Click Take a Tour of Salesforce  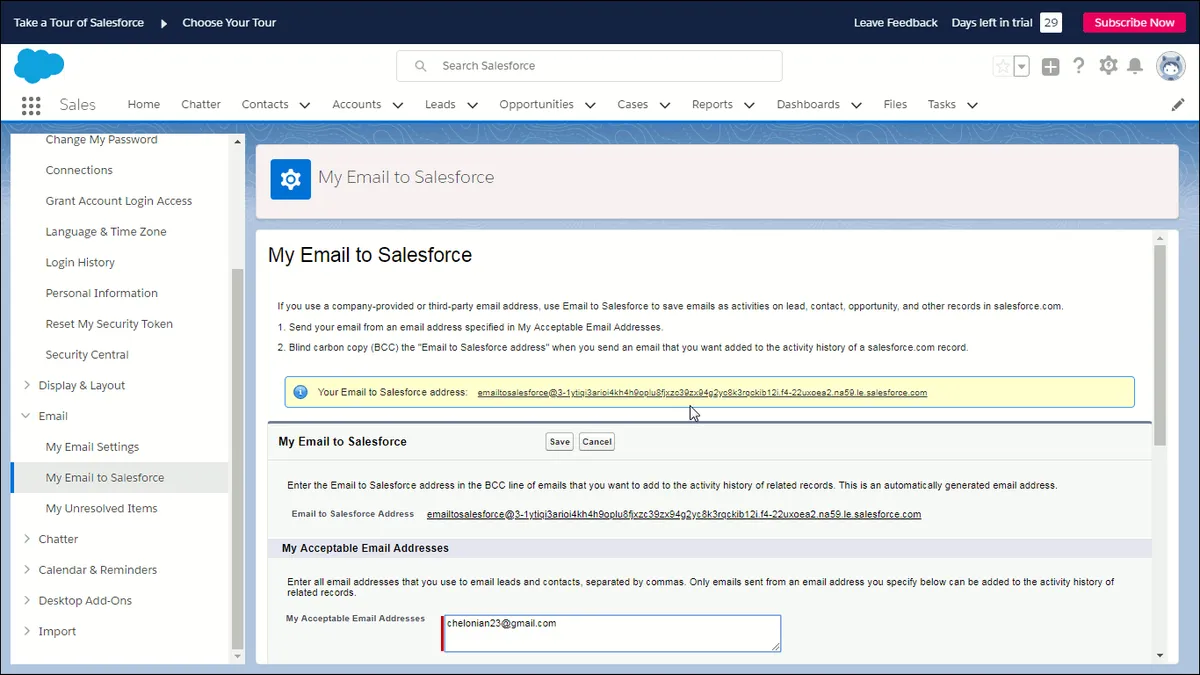click(x=79, y=23)
